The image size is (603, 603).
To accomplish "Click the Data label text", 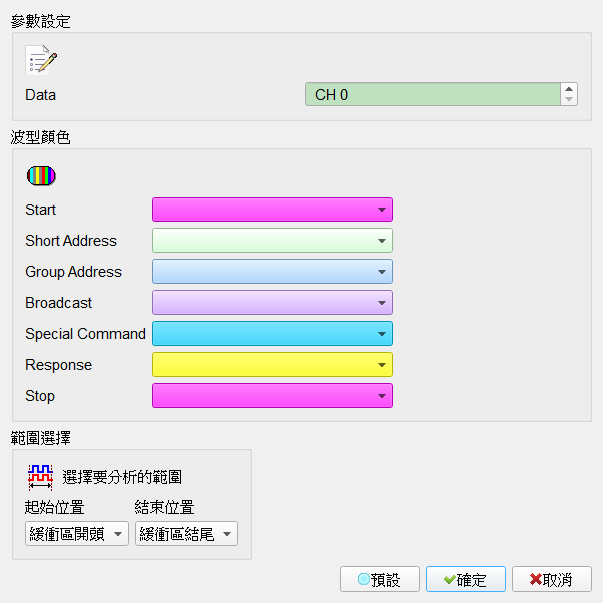I will (40, 95).
